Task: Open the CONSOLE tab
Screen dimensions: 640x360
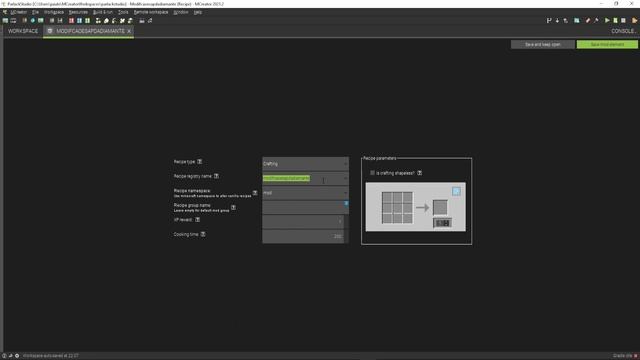Action: coord(623,31)
